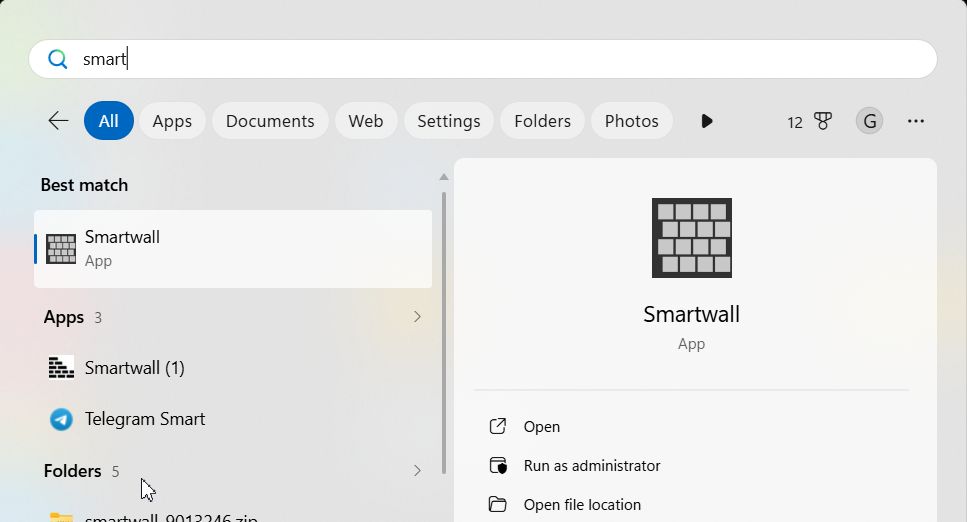This screenshot has height=522, width=967.
Task: Click the scroll-up arrow of results list
Action: (x=443, y=177)
